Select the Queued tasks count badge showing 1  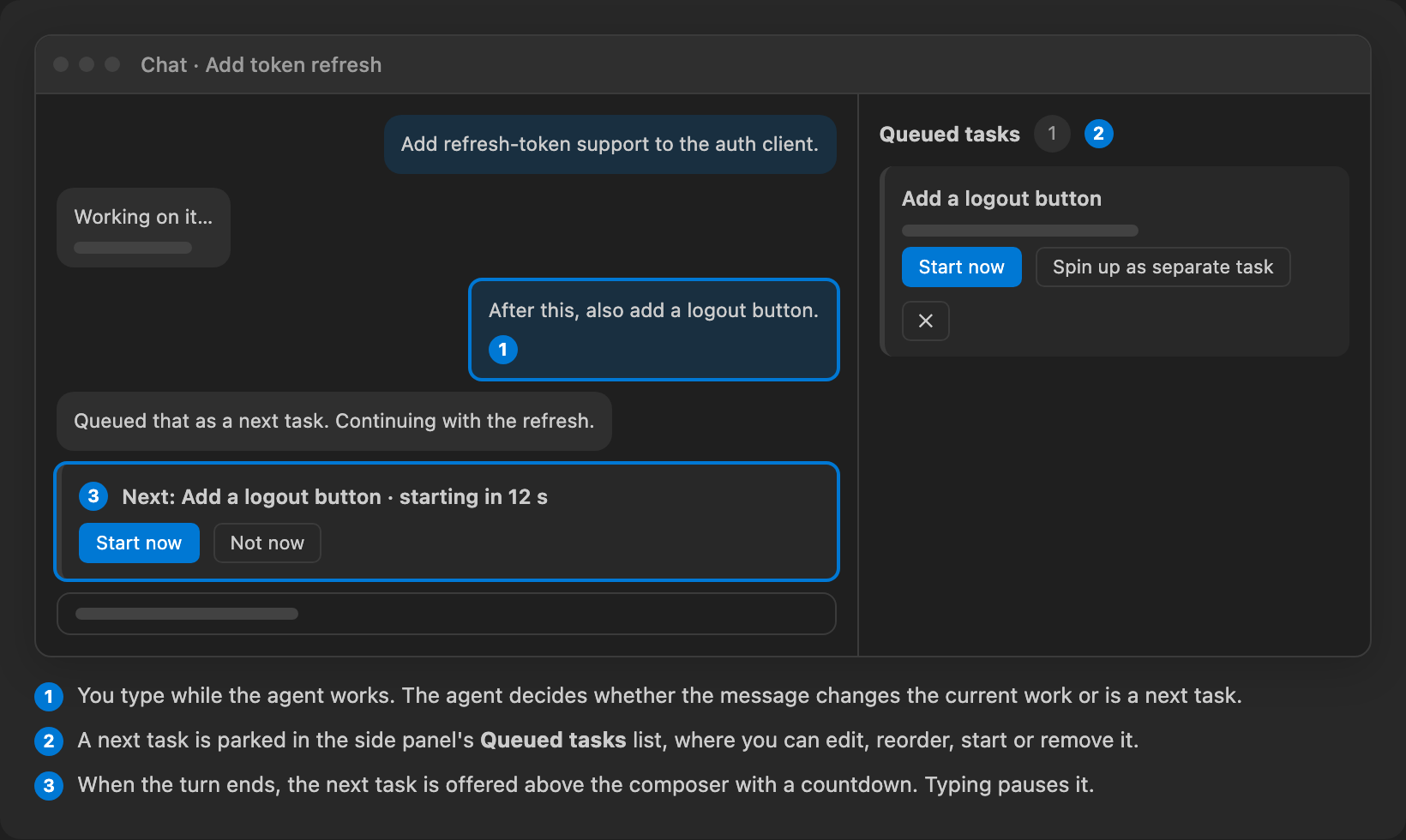[x=1052, y=134]
